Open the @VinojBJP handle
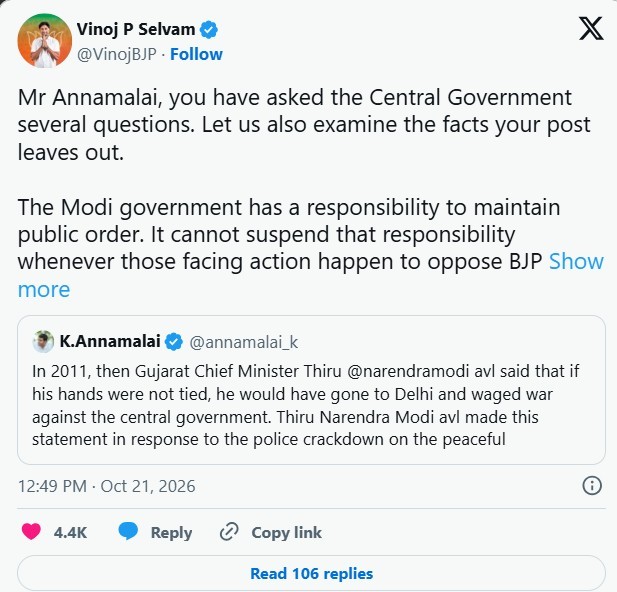The width and height of the screenshot is (617, 592). pyautogui.click(x=117, y=54)
